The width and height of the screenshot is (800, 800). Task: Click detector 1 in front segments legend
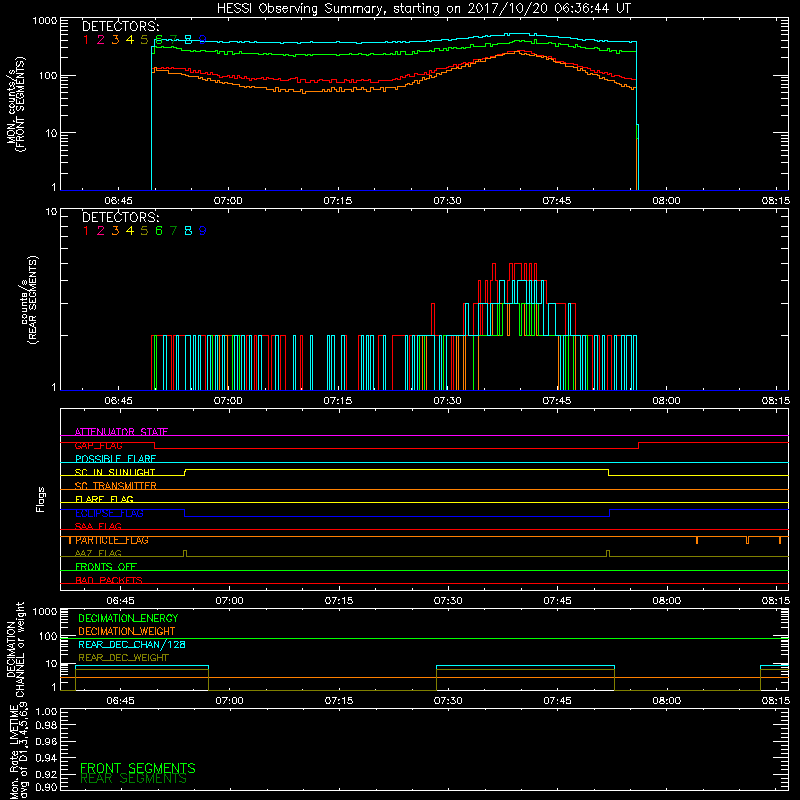[86, 39]
